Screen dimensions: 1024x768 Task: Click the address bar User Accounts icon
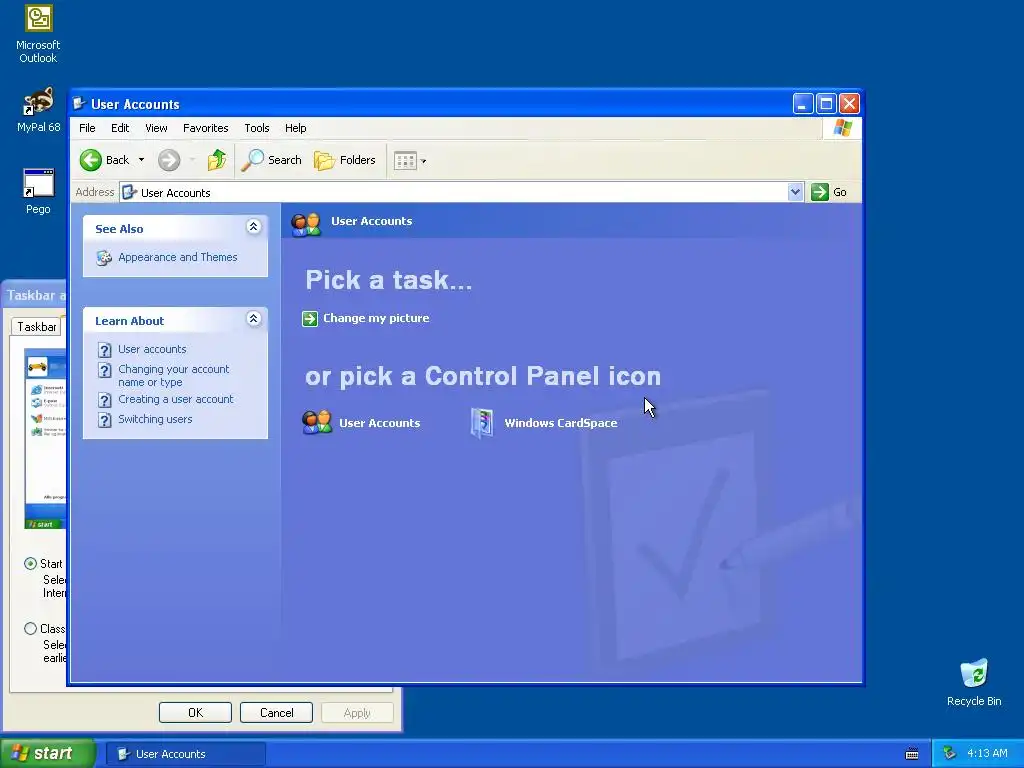click(129, 192)
